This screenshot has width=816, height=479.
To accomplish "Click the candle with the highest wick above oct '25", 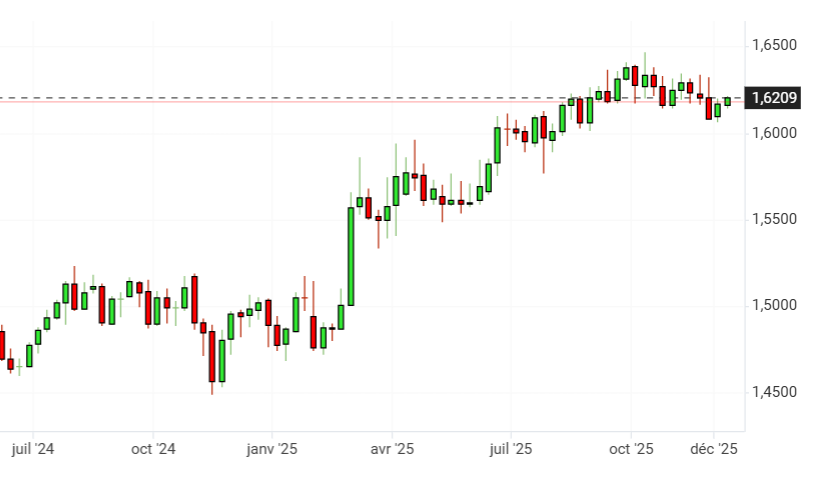I will click(645, 80).
